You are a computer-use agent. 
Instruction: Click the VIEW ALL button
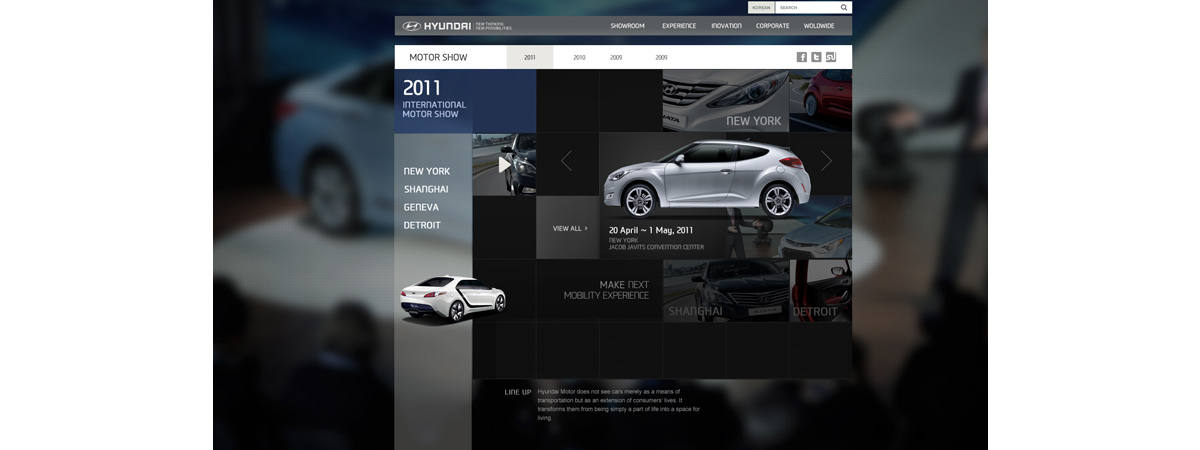coord(568,228)
